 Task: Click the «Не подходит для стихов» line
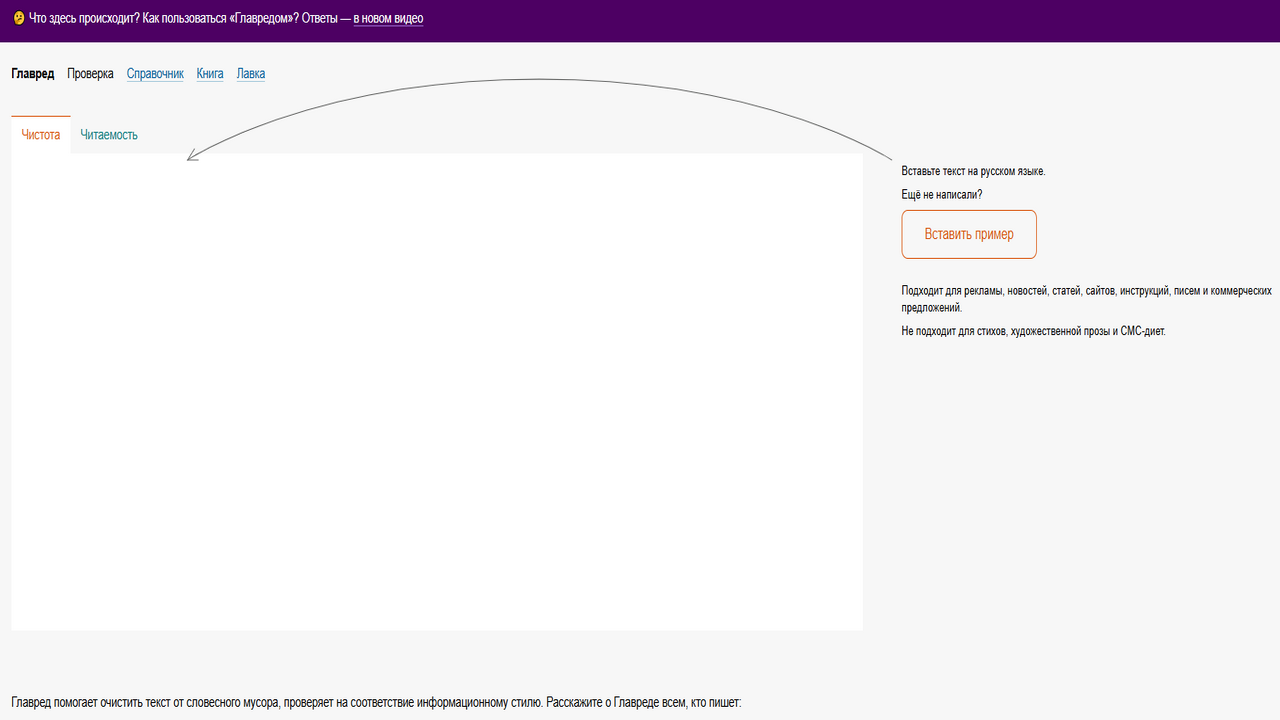1033,331
